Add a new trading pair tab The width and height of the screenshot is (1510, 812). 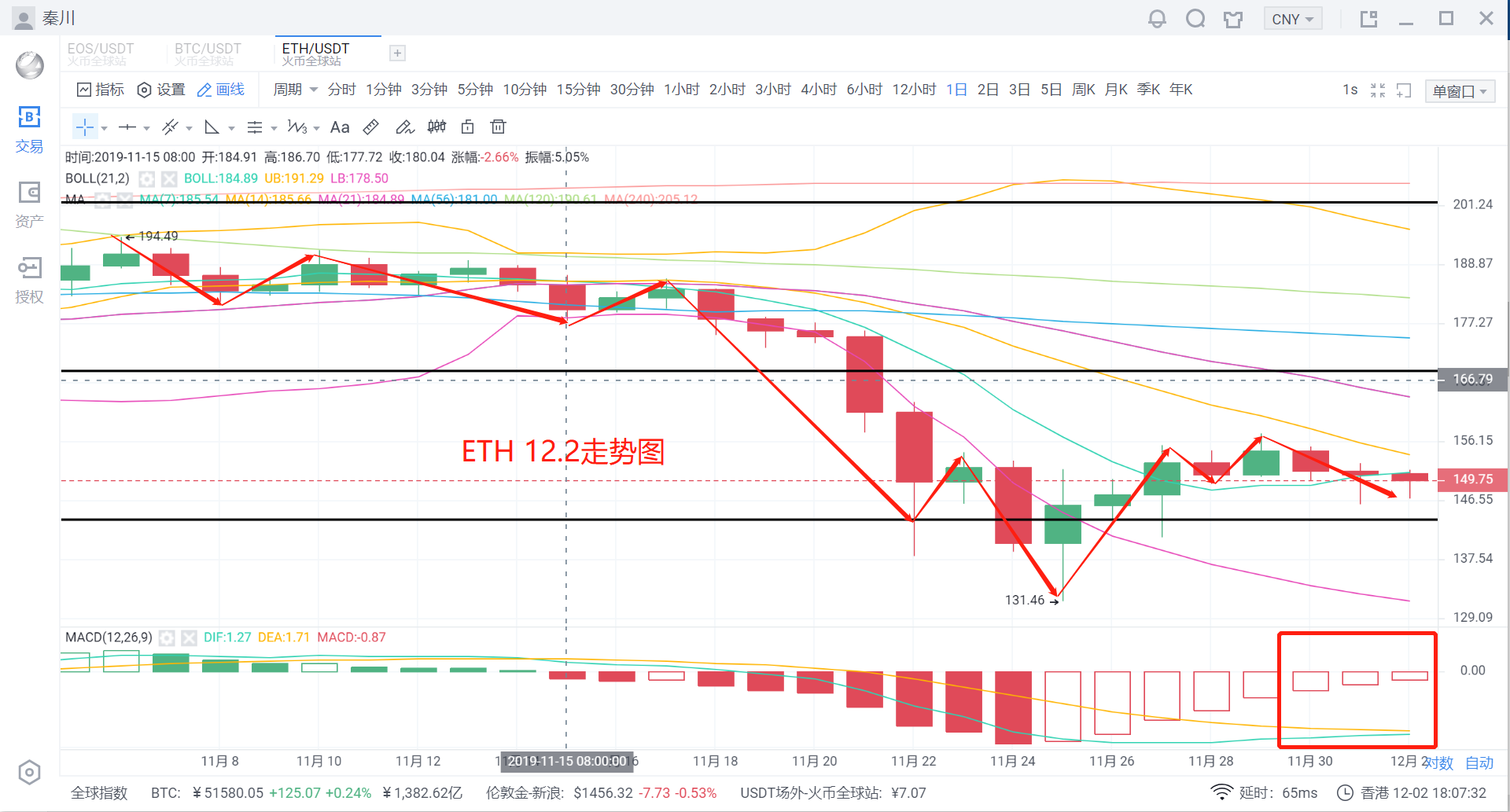398,53
